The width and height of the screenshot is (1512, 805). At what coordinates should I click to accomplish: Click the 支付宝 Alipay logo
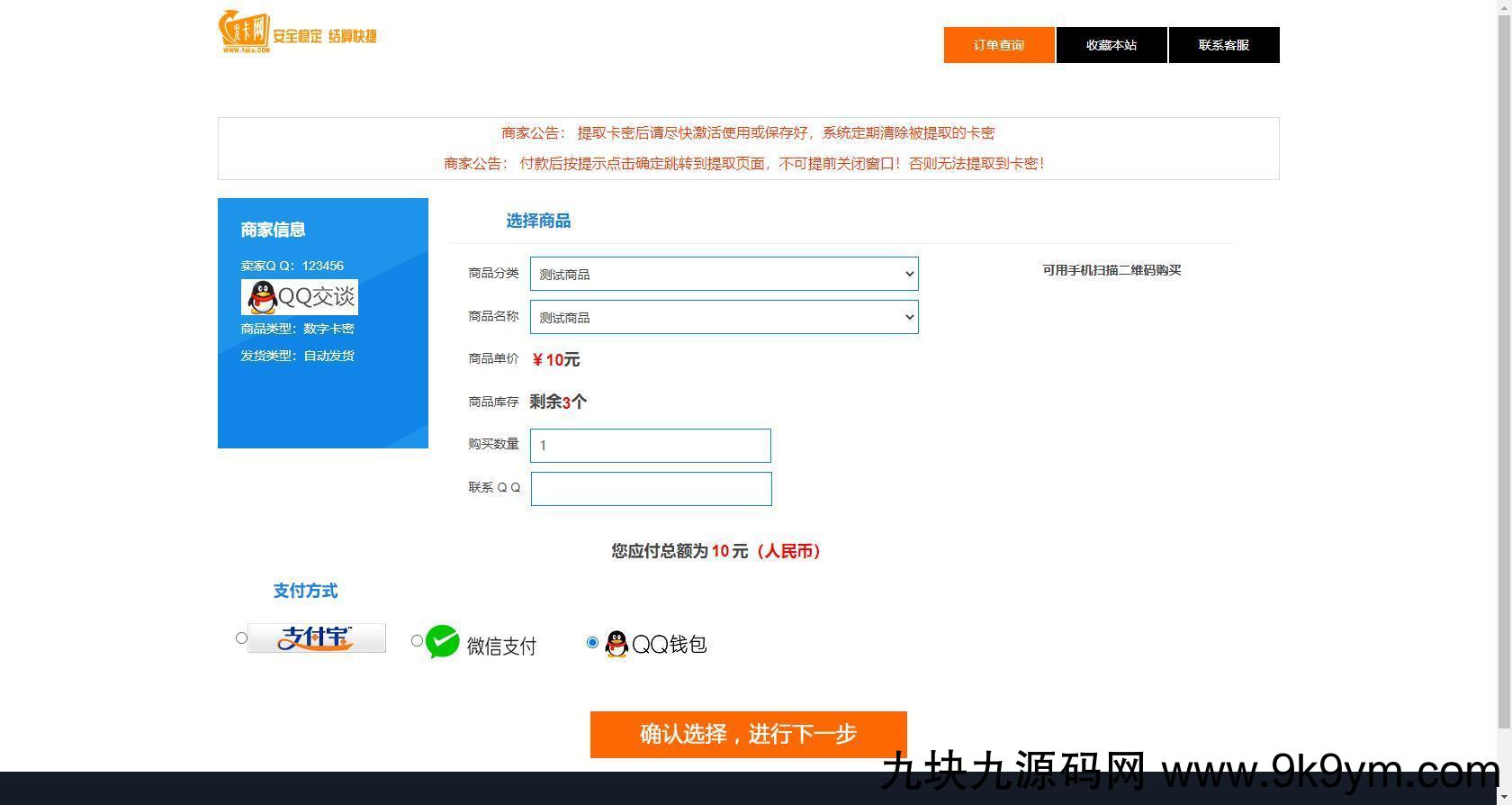pyautogui.click(x=317, y=638)
